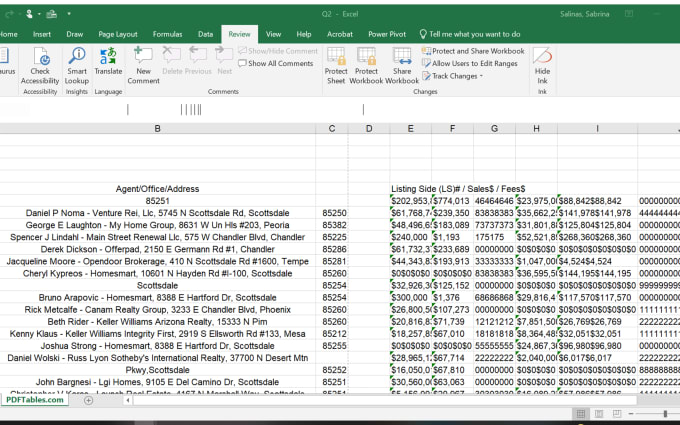Switch to the Draw tab
680x425 pixels.
click(75, 34)
